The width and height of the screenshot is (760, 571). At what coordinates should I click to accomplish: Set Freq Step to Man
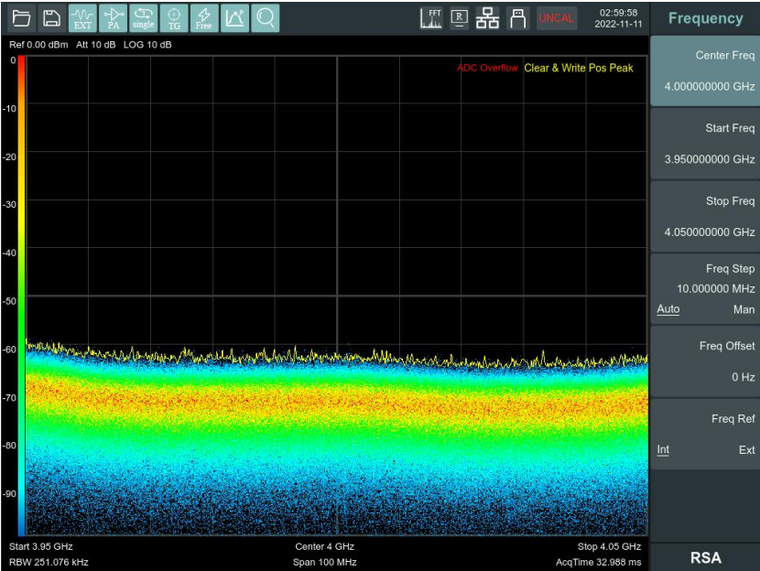tap(744, 309)
